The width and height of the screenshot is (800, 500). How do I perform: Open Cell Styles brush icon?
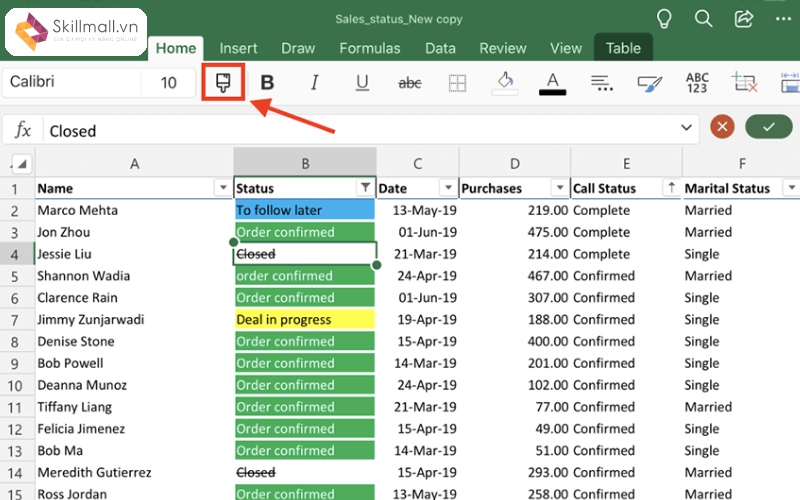(x=649, y=83)
